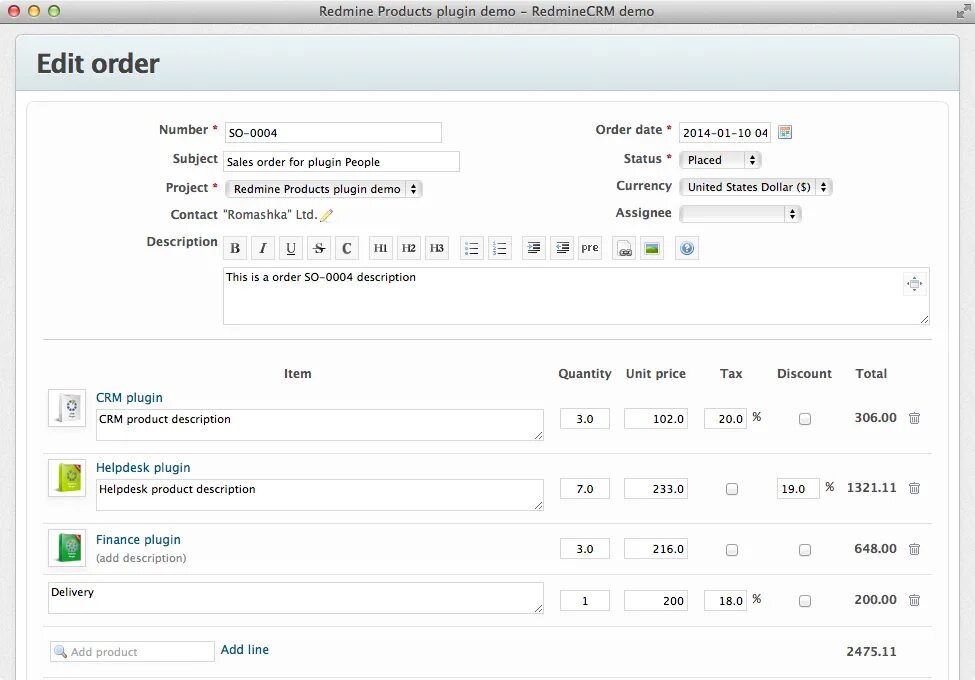Delete the CRM plugin line item
975x680 pixels.
914,418
